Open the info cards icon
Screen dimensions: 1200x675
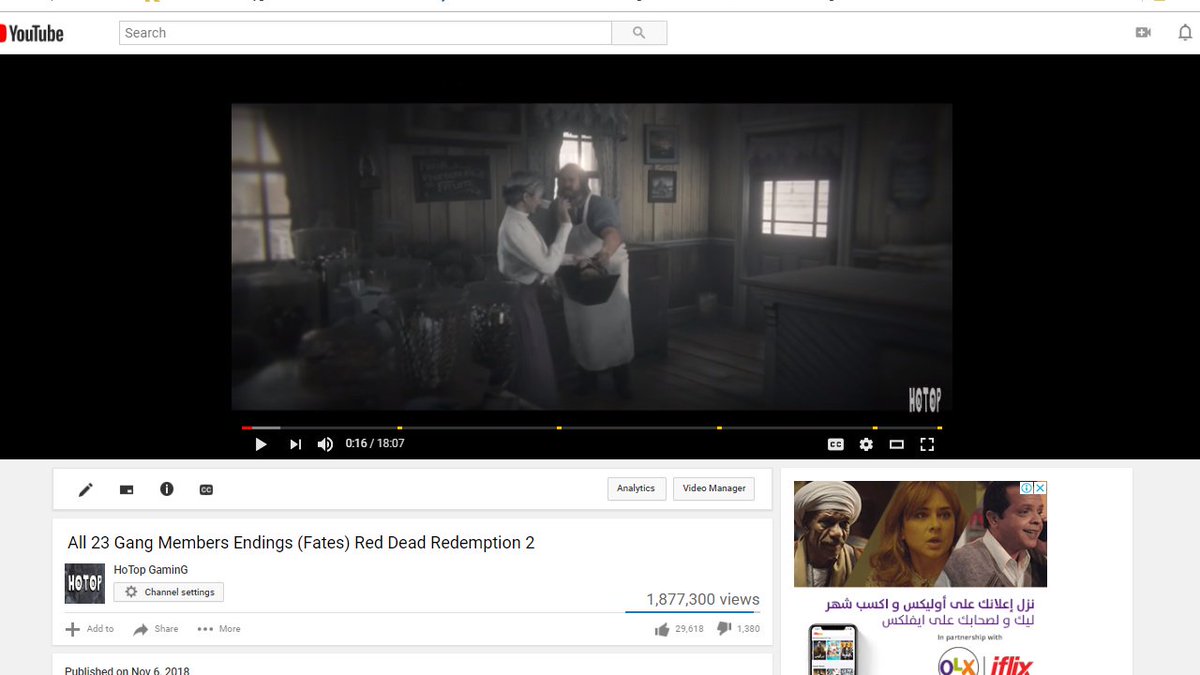(x=167, y=489)
